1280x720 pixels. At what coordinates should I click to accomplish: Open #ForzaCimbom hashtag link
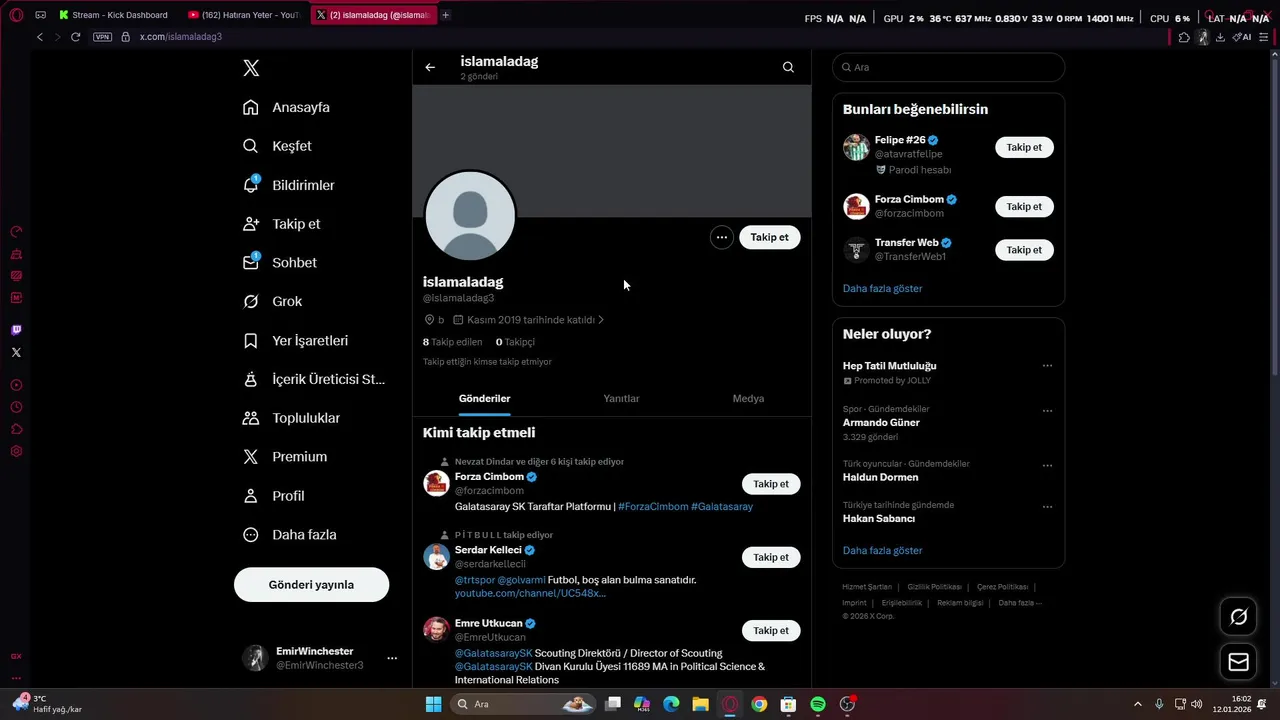653,507
